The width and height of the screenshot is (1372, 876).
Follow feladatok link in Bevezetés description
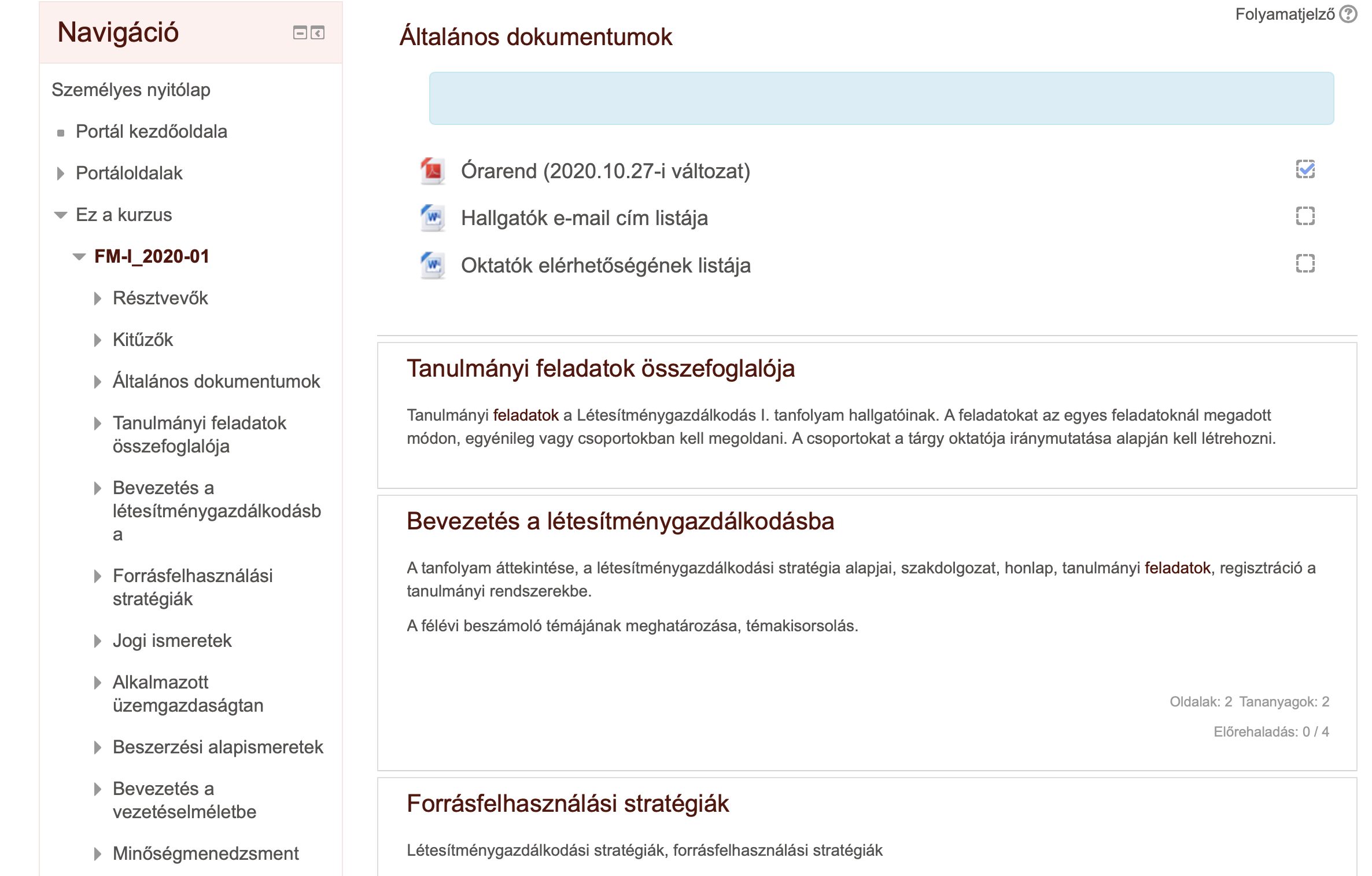(1178, 568)
